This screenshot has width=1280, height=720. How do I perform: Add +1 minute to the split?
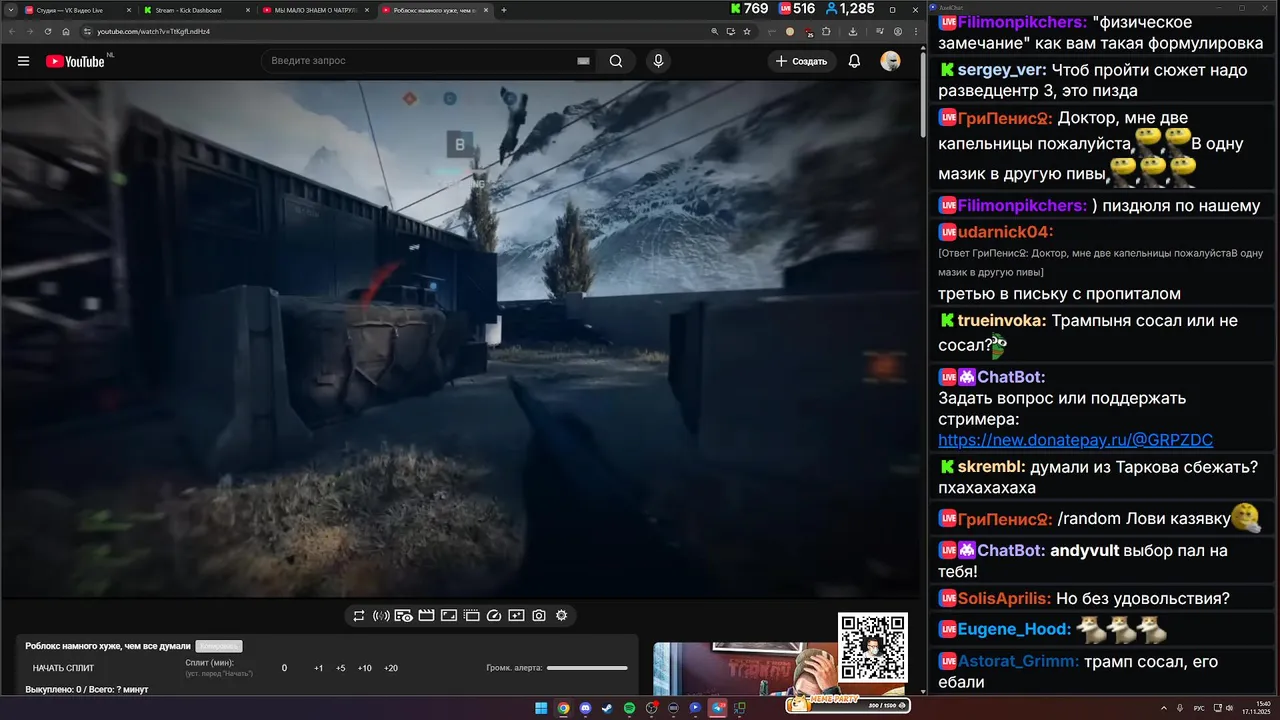pyautogui.click(x=318, y=668)
